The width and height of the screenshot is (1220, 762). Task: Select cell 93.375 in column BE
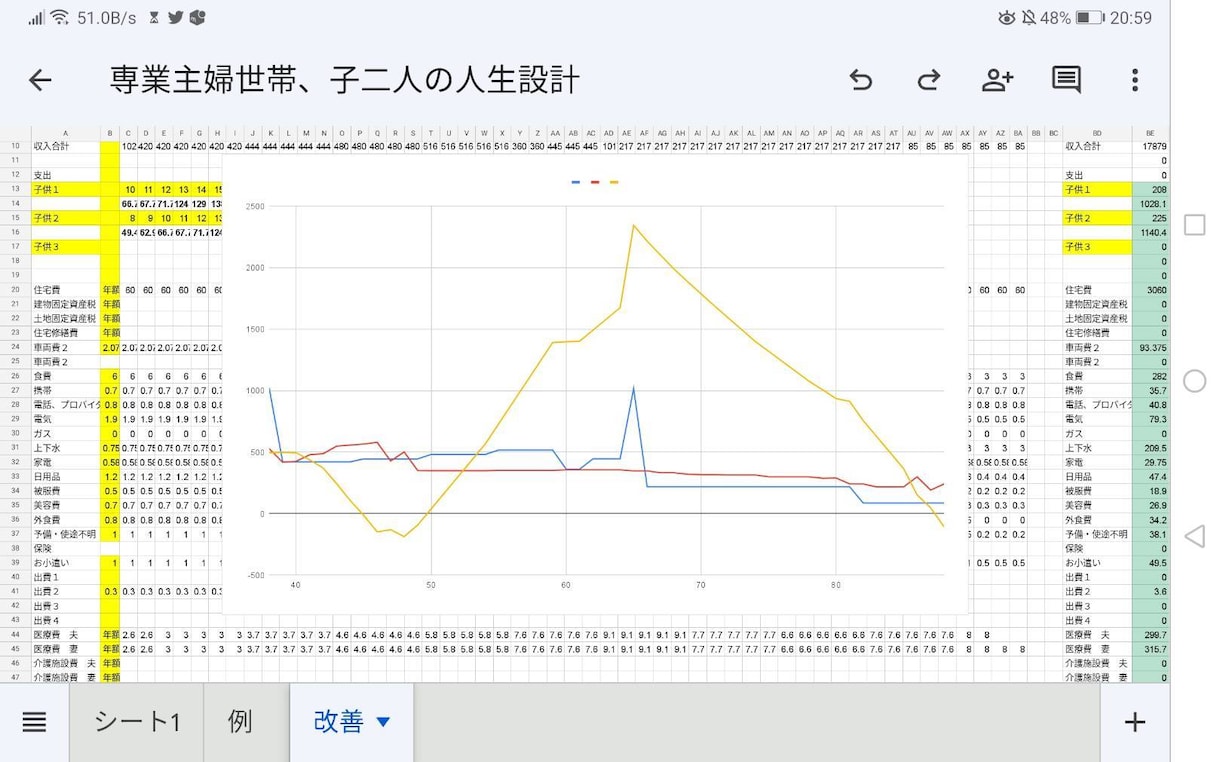tap(1150, 348)
